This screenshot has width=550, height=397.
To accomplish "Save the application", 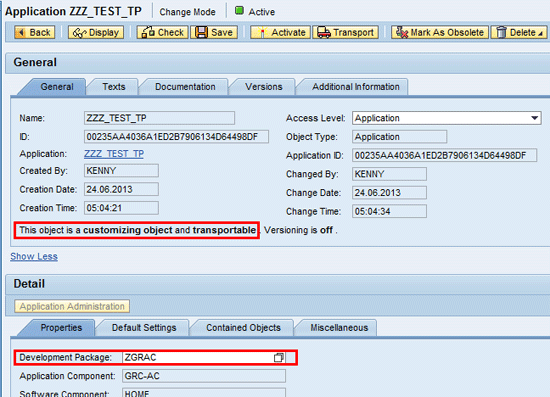I will (x=214, y=32).
